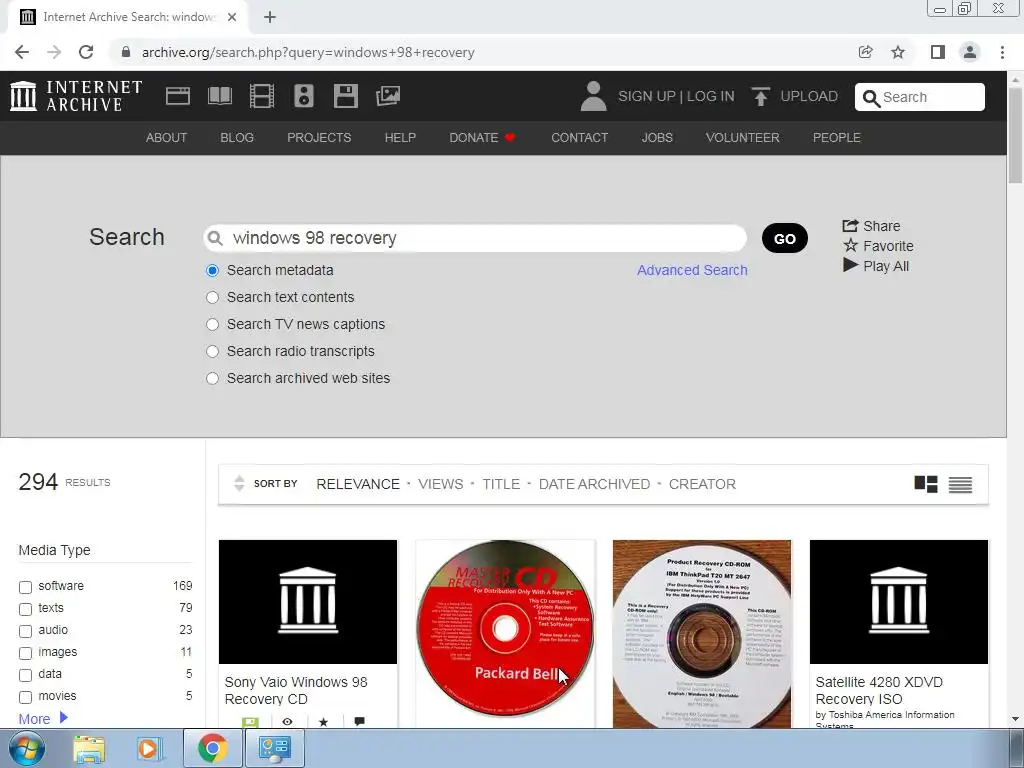The height and width of the screenshot is (768, 1024).
Task: Sort results by TITLE
Action: point(502,484)
